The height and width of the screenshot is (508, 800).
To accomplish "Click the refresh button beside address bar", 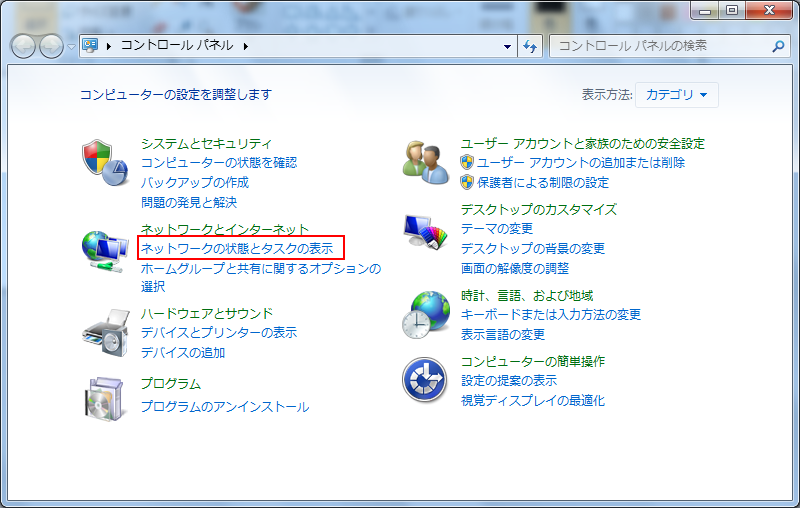I will click(530, 46).
